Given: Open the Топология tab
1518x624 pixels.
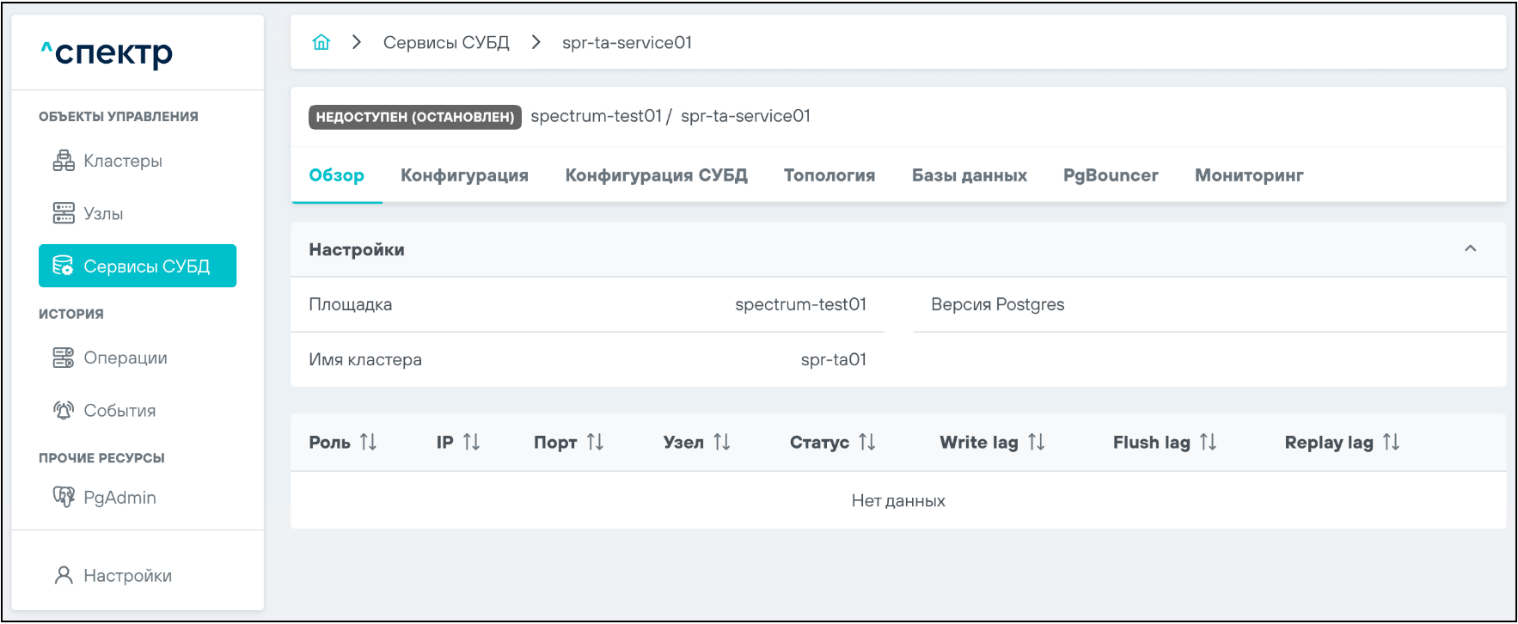Looking at the screenshot, I should pyautogui.click(x=829, y=175).
